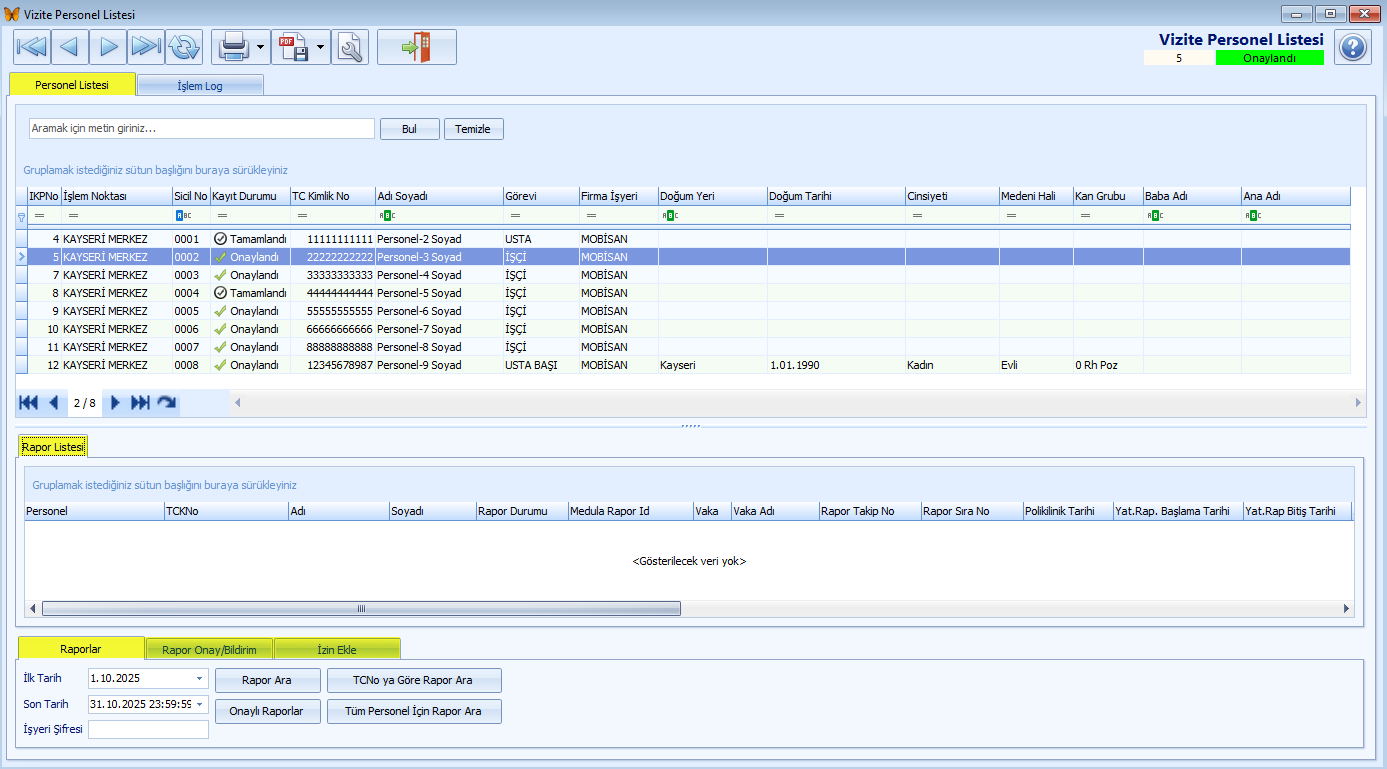The image size is (1387, 769).
Task: Switch to the İşlem Log tab
Action: 200,86
